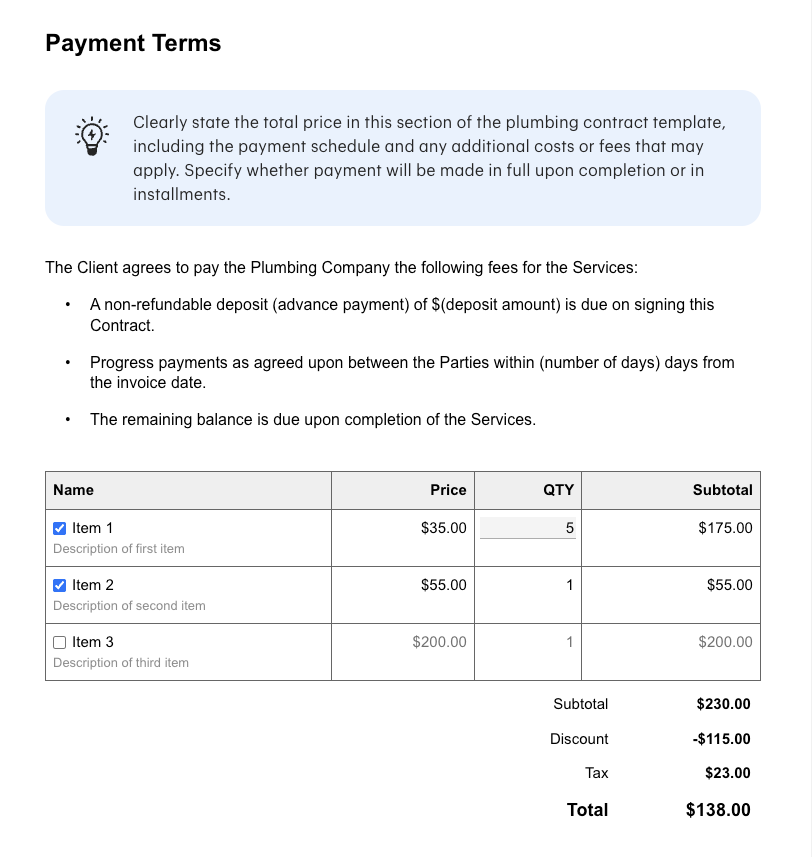Screen dimensions: 812x857
Task: Click the Item 1 quantity field
Action: pos(528,528)
